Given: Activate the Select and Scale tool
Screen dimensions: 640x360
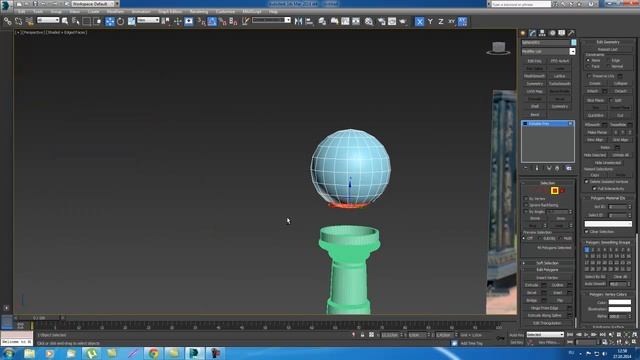Looking at the screenshot, I should 131,22.
